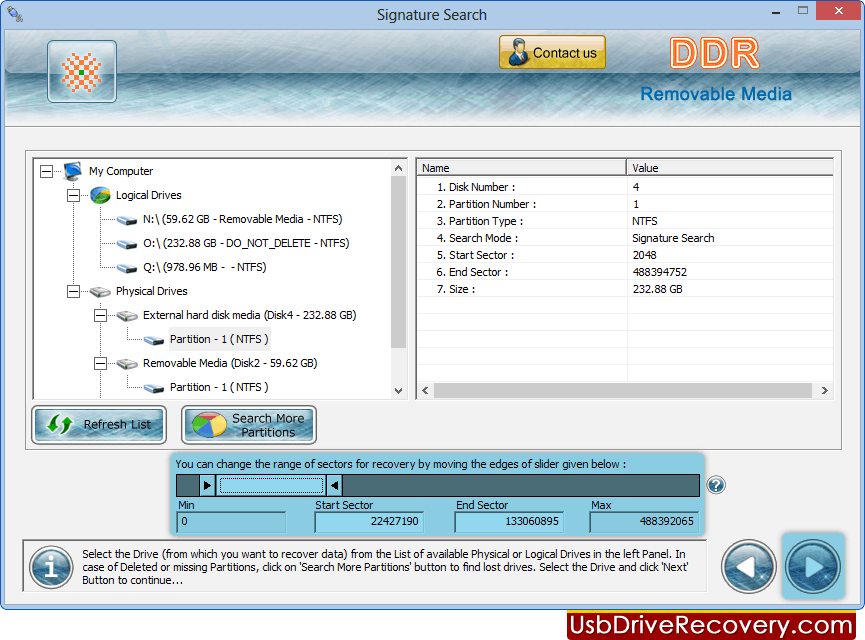Viewport: 865px width, 640px height.
Task: Click the External hard disk media icon
Action: click(127, 316)
